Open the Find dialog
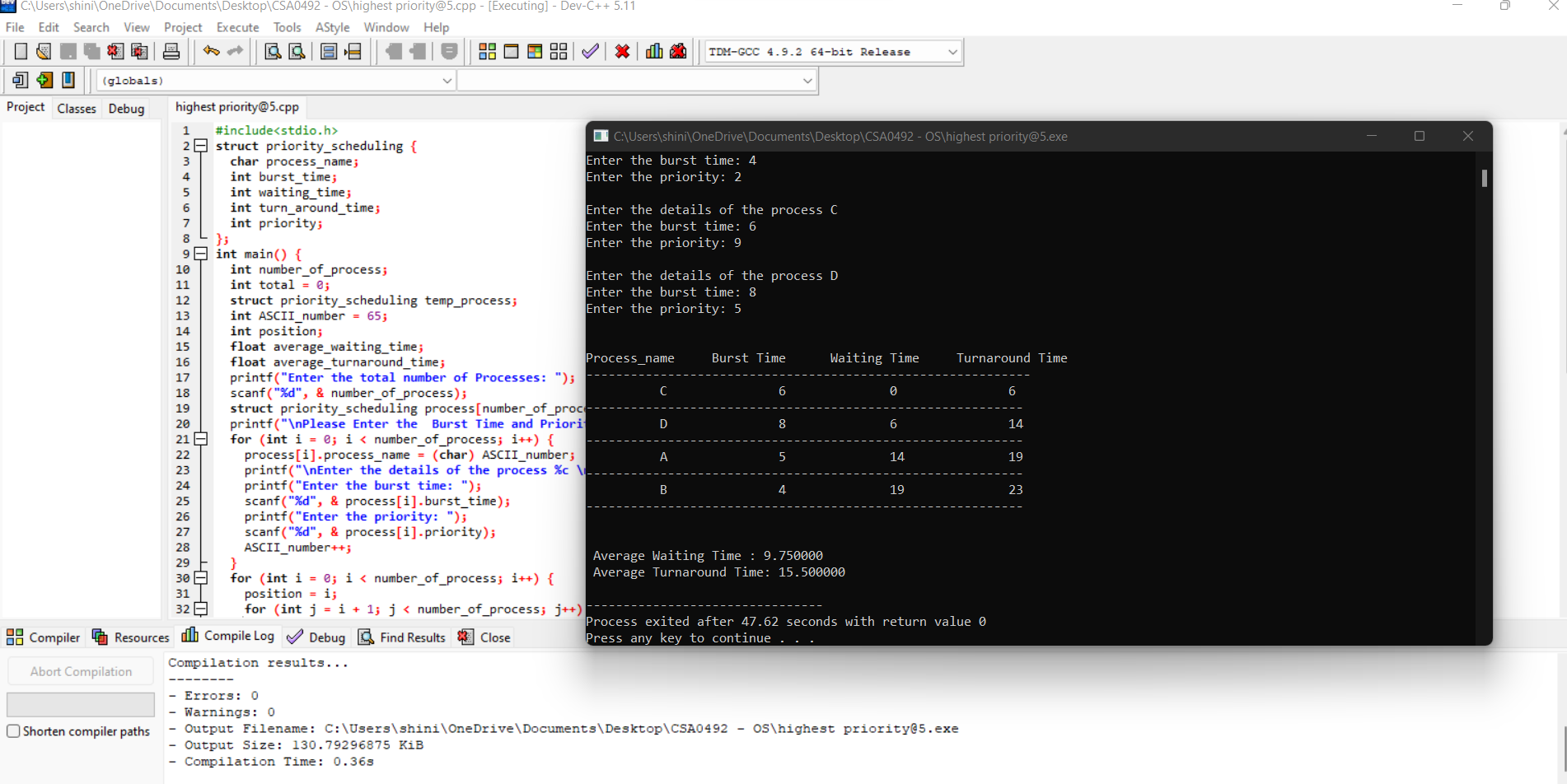 tap(272, 51)
